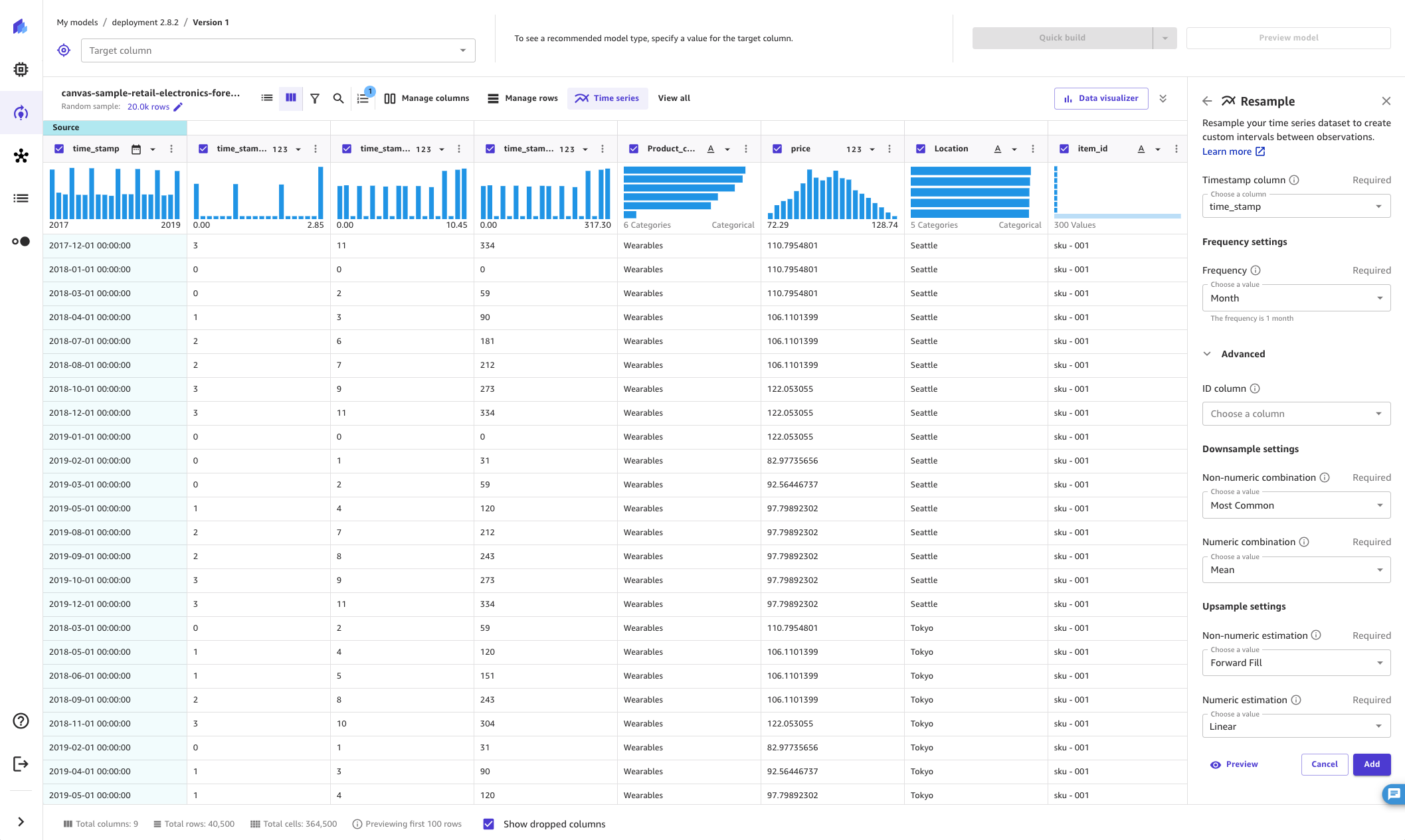Click the filter icon in dataset toolbar

tap(315, 98)
